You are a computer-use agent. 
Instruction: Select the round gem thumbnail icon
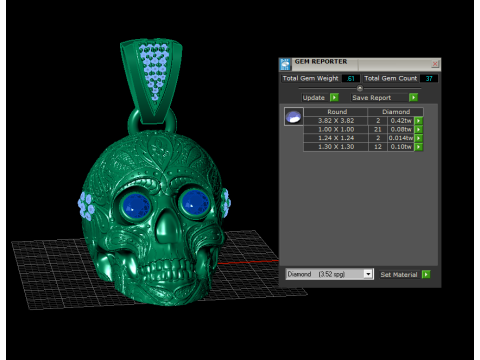pos(294,117)
